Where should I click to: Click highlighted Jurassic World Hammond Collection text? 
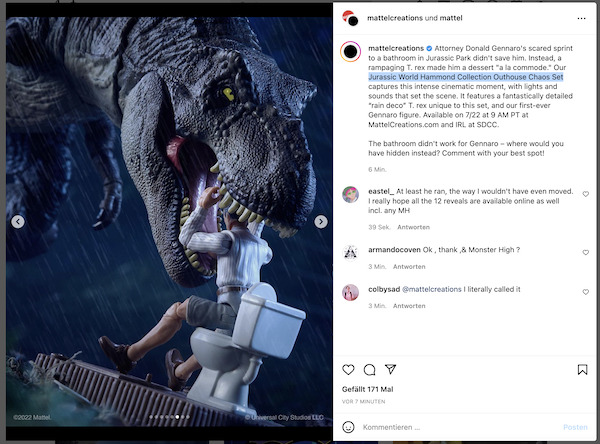(x=466, y=77)
